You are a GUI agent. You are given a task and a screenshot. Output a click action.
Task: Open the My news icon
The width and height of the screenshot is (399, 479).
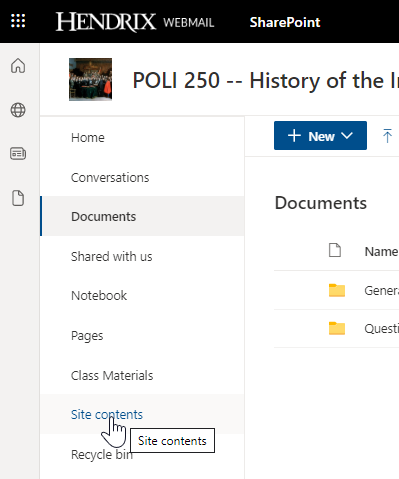click(18, 154)
